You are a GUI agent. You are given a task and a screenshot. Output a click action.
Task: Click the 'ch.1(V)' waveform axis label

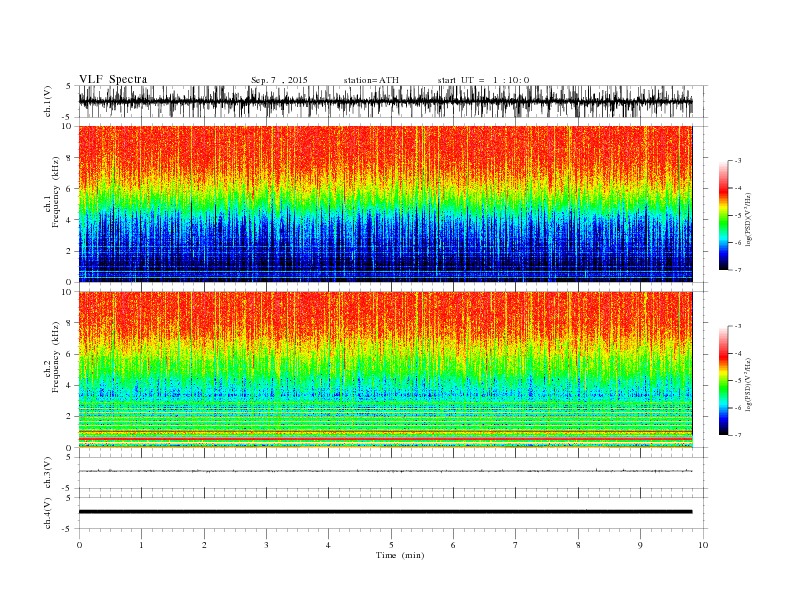coord(48,102)
